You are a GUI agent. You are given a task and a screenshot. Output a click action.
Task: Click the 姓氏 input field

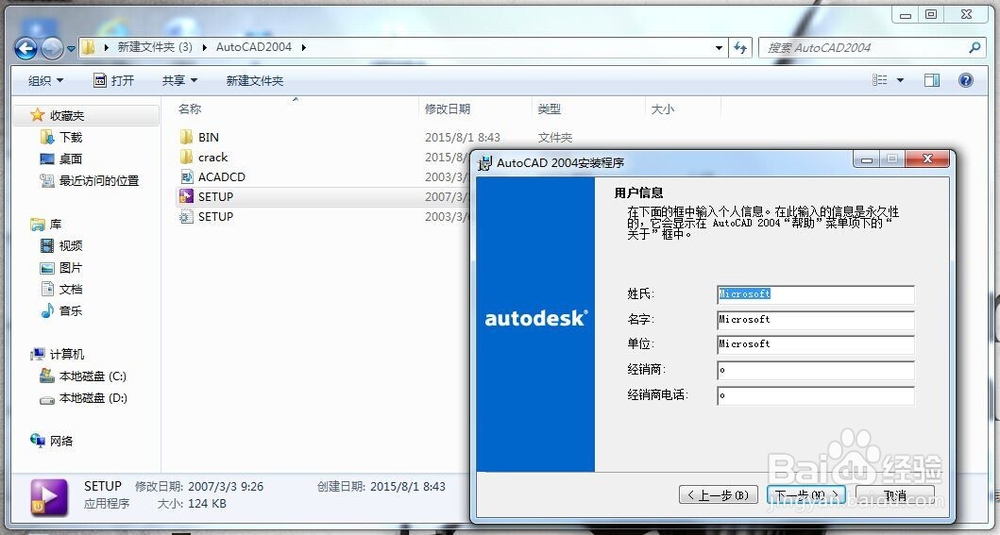816,294
